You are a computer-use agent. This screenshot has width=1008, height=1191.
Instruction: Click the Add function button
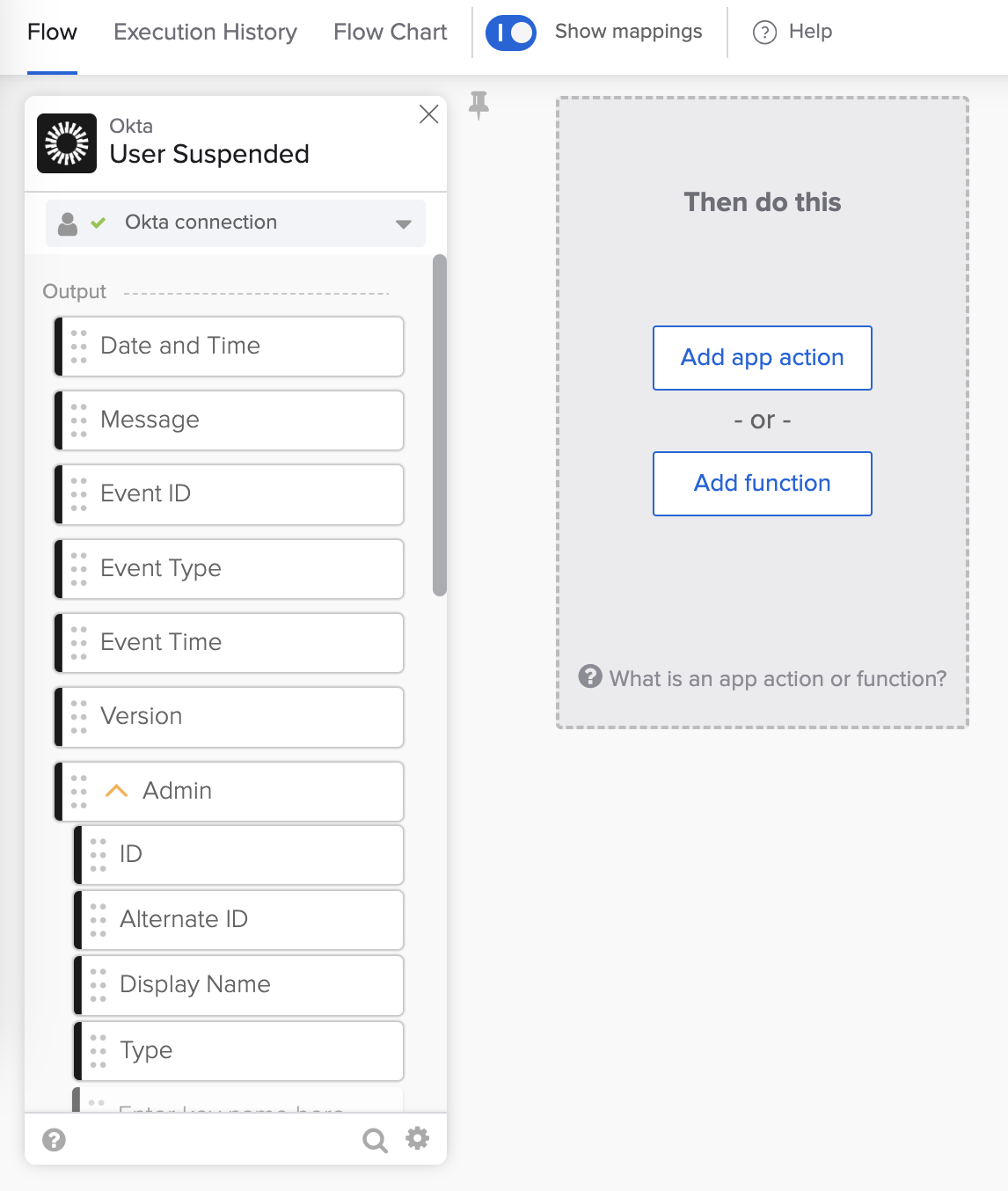[x=762, y=484]
